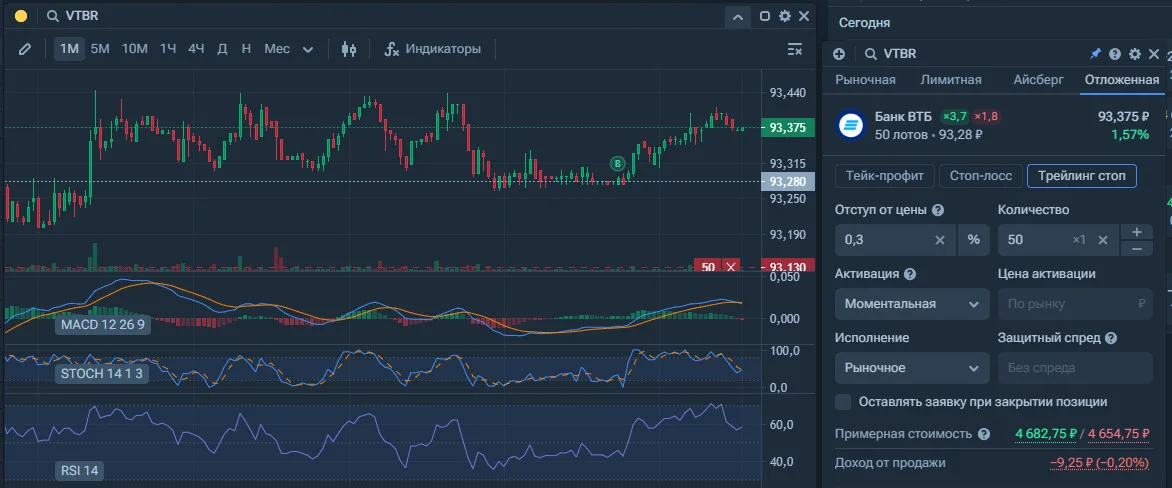The height and width of the screenshot is (488, 1172).
Task: Switch to the Айсберг order tab
Action: [x=1038, y=80]
